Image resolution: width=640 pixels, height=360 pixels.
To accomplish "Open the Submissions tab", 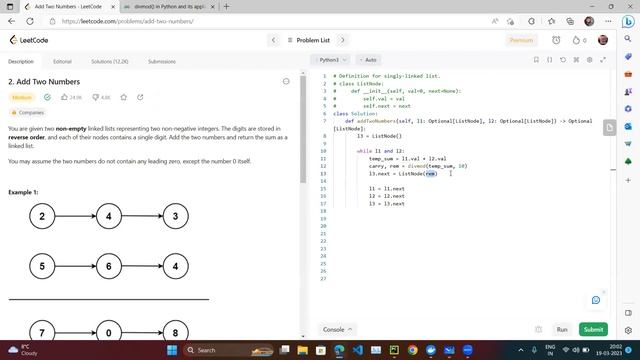I will pyautogui.click(x=162, y=62).
